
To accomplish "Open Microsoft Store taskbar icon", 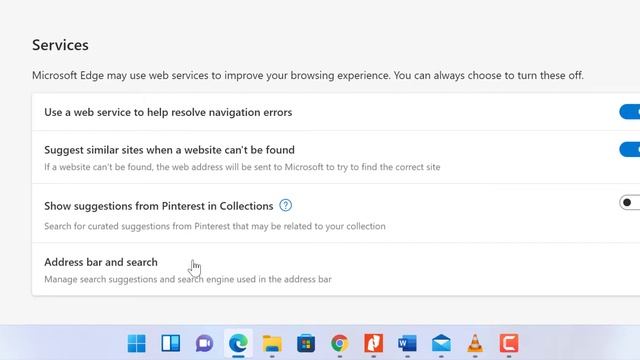I will pyautogui.click(x=306, y=343).
